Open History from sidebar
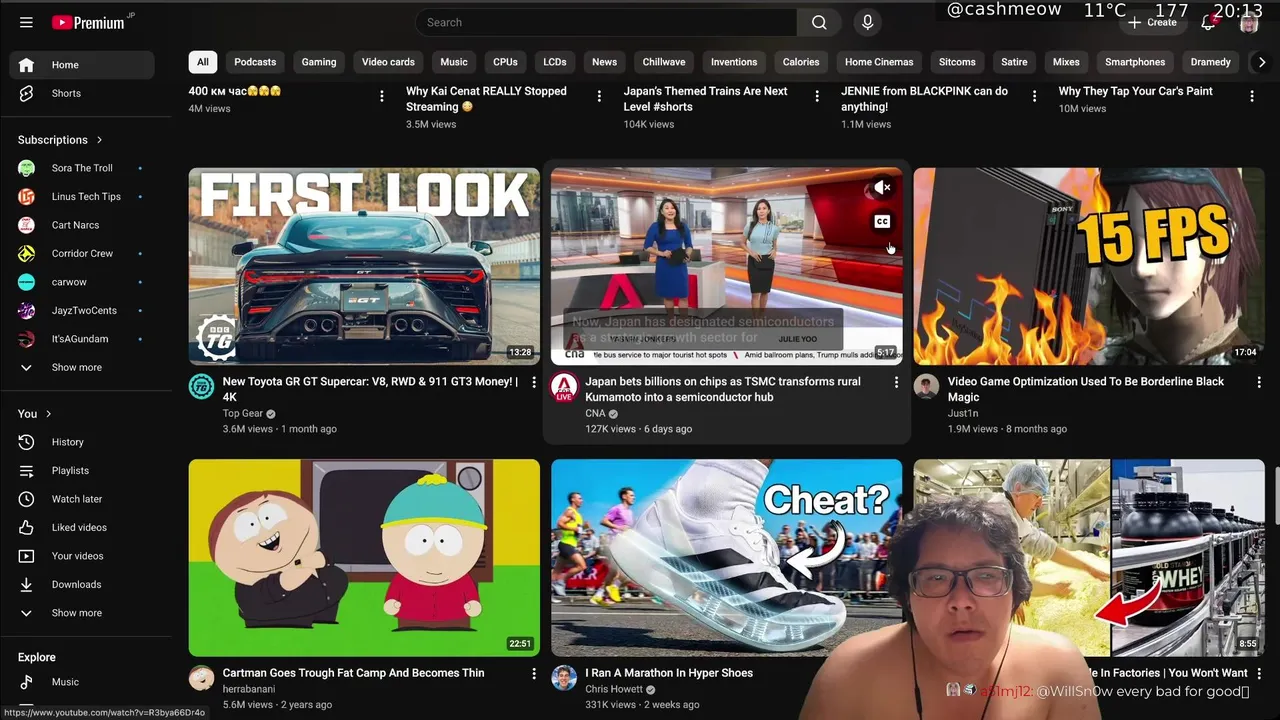Viewport: 1280px width, 720px height. (x=82, y=442)
